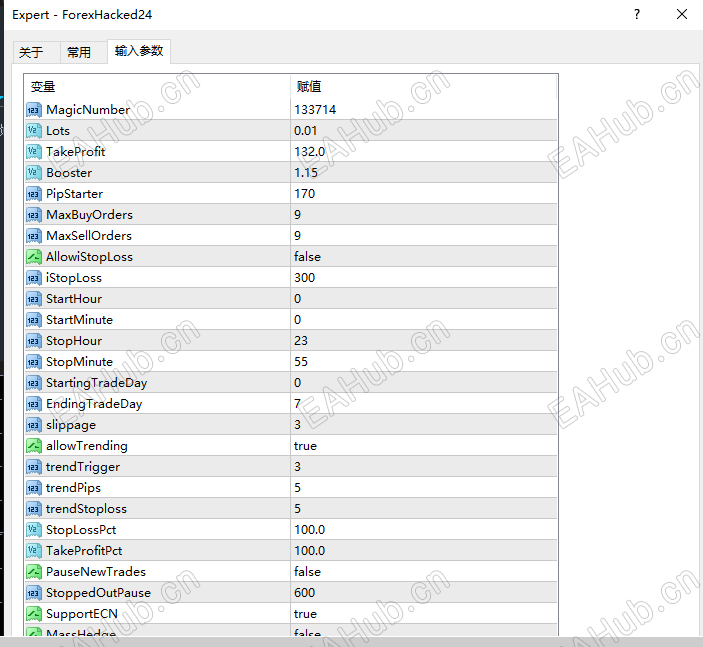Click the icon beside StartHour
703x647 pixels.
(x=34, y=299)
